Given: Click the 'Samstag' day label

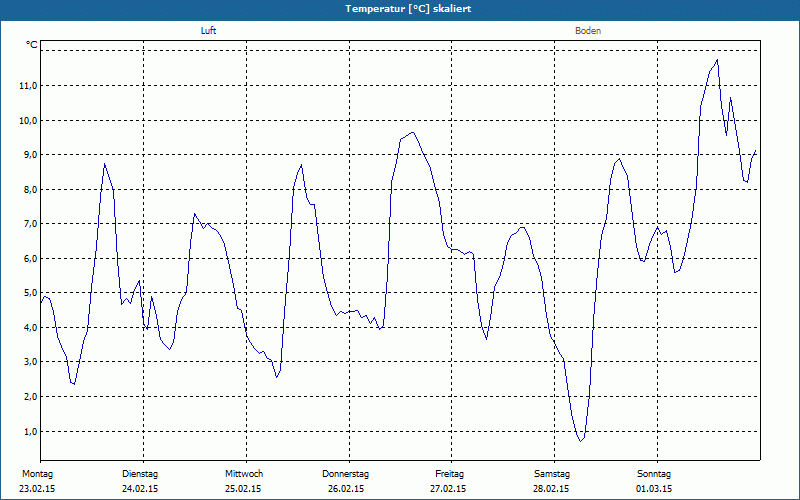Looking at the screenshot, I should 552,474.
